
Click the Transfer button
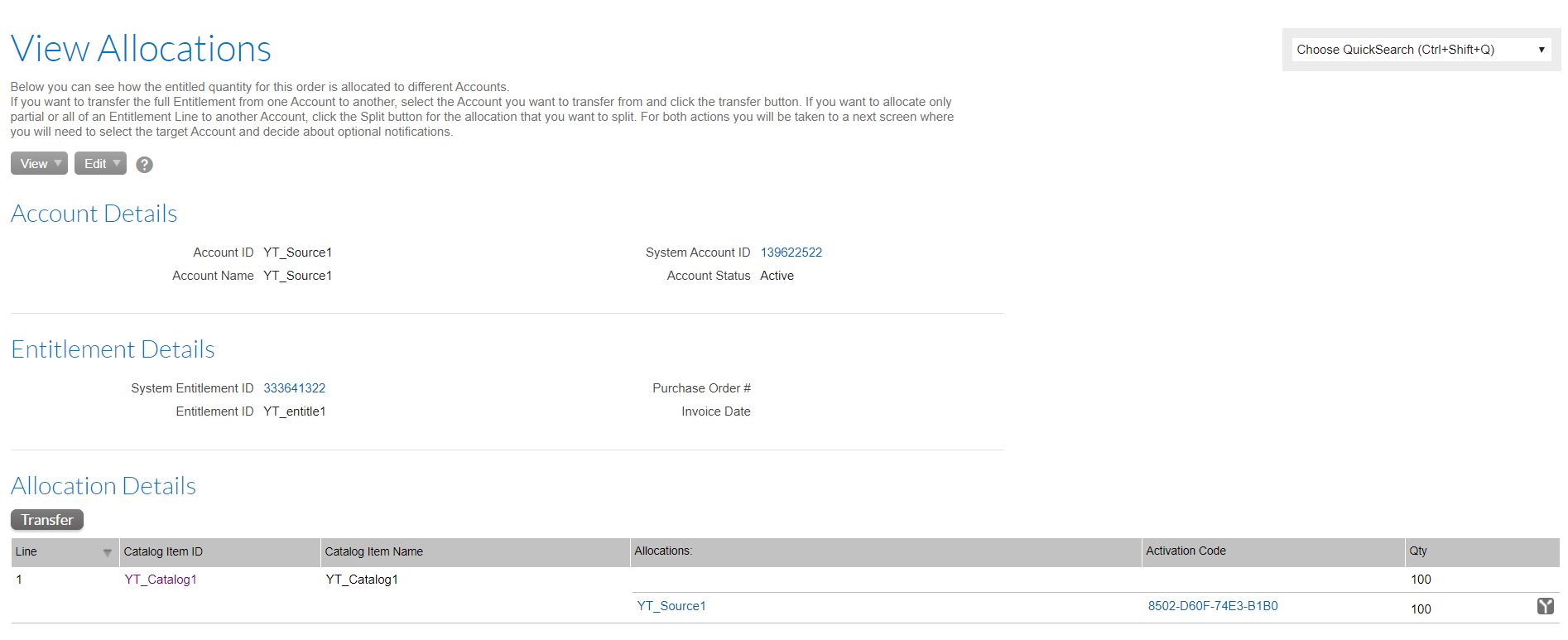[47, 520]
